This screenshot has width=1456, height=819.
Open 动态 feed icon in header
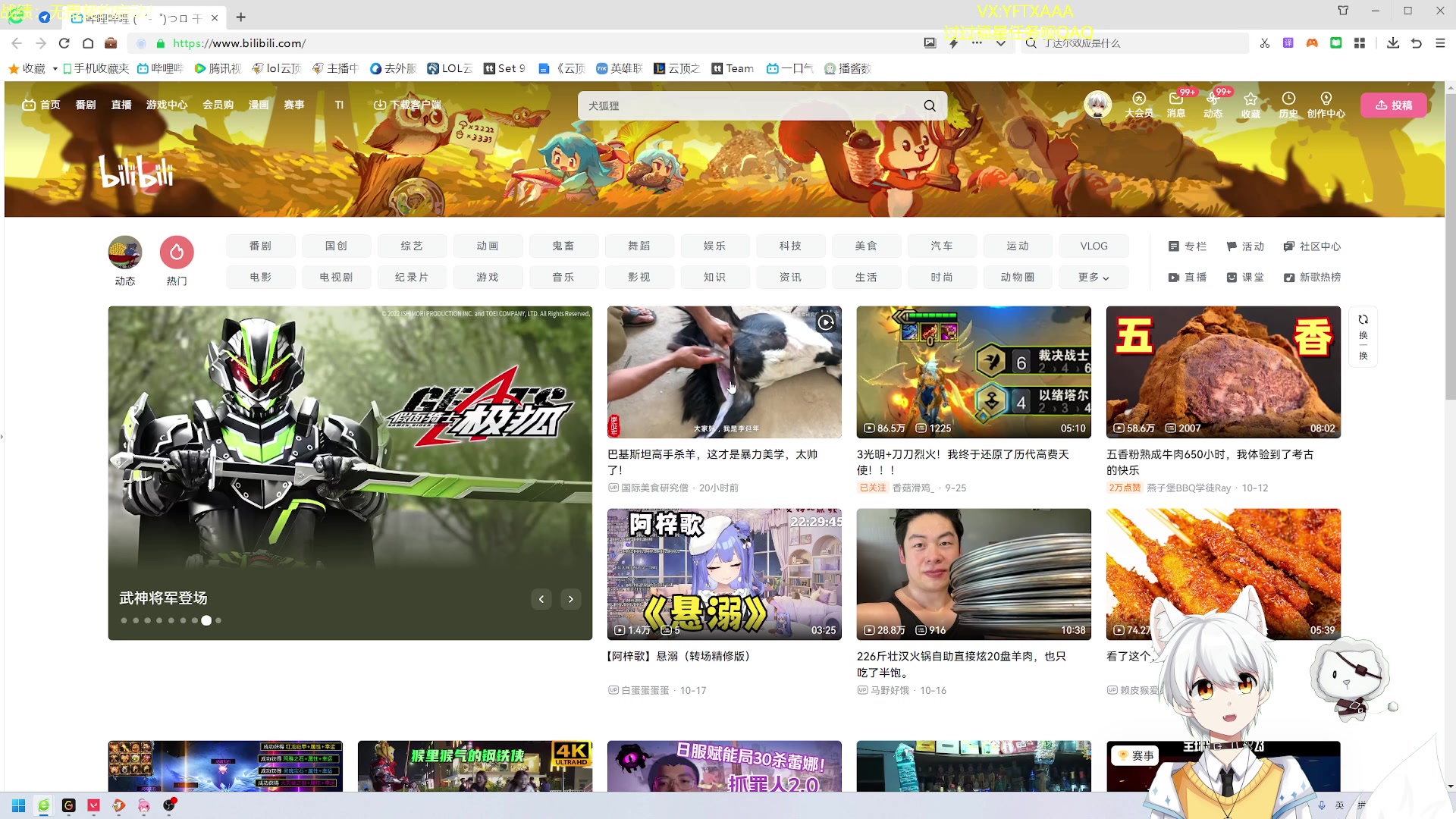point(1213,105)
